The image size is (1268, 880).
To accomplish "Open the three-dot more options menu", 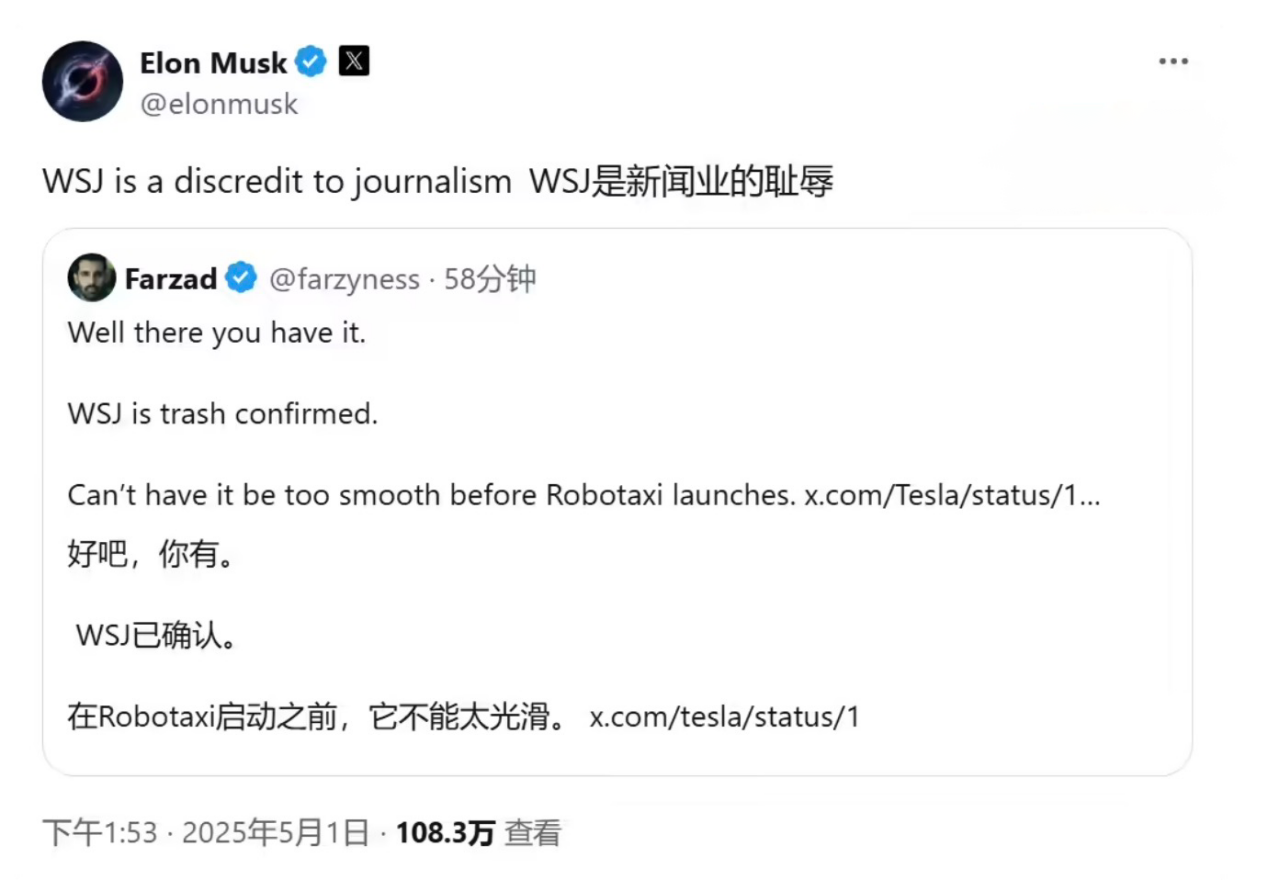I will 1173,62.
